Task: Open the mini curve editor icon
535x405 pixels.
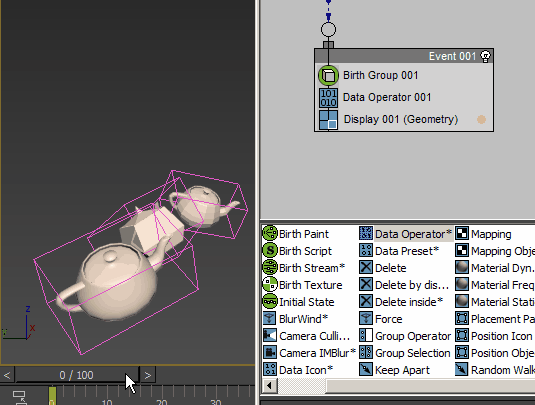Action: pyautogui.click(x=19, y=397)
